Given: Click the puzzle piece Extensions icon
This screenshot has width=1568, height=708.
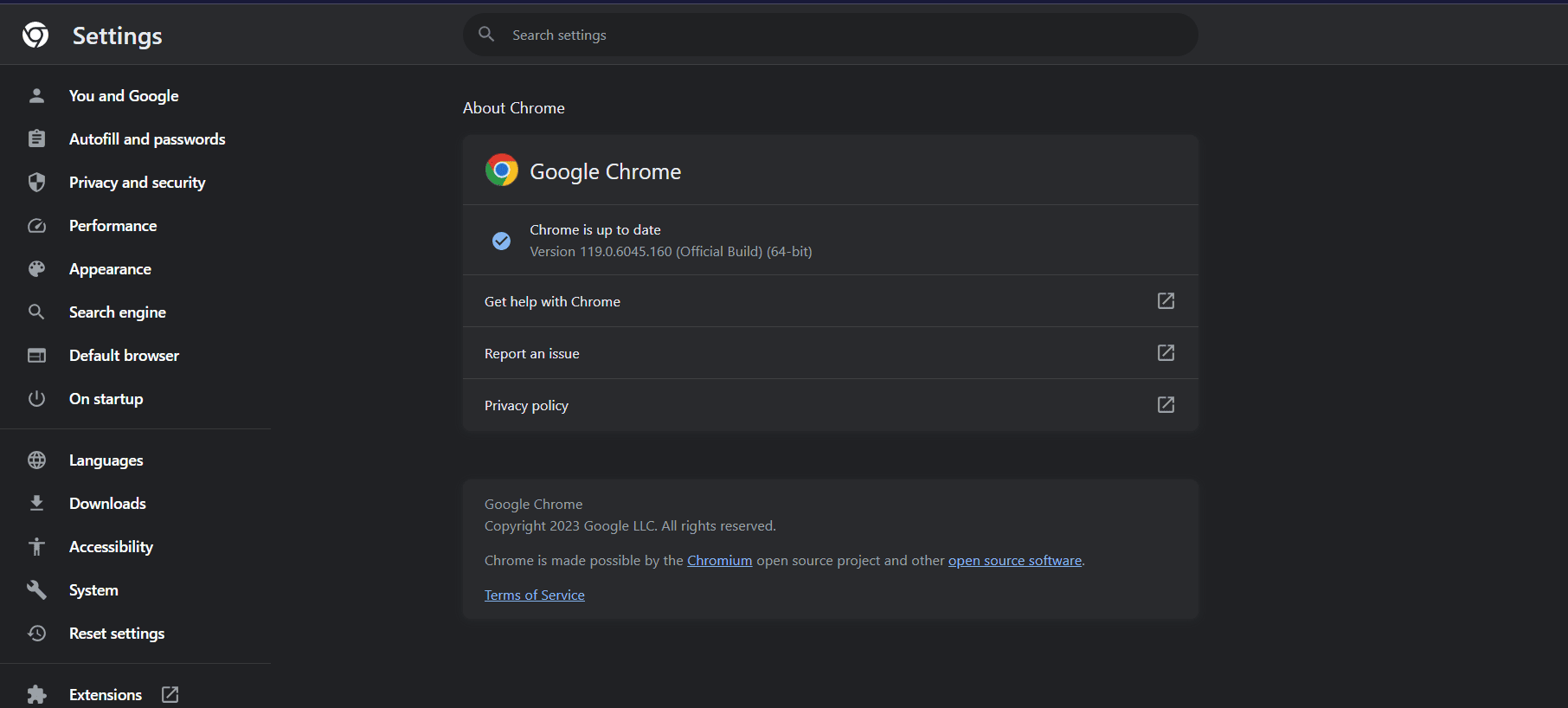Looking at the screenshot, I should 36,694.
